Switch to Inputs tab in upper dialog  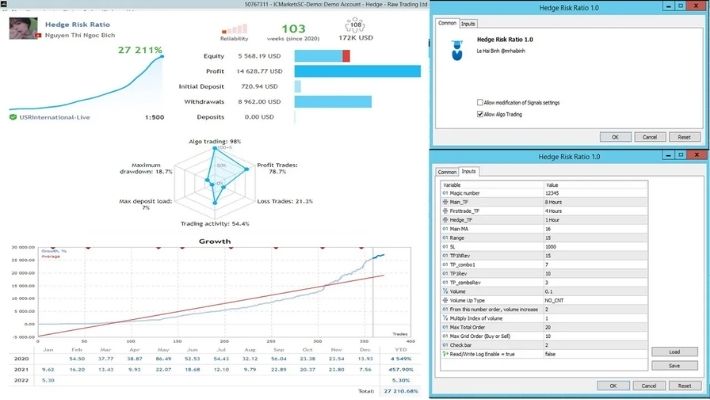pos(469,22)
